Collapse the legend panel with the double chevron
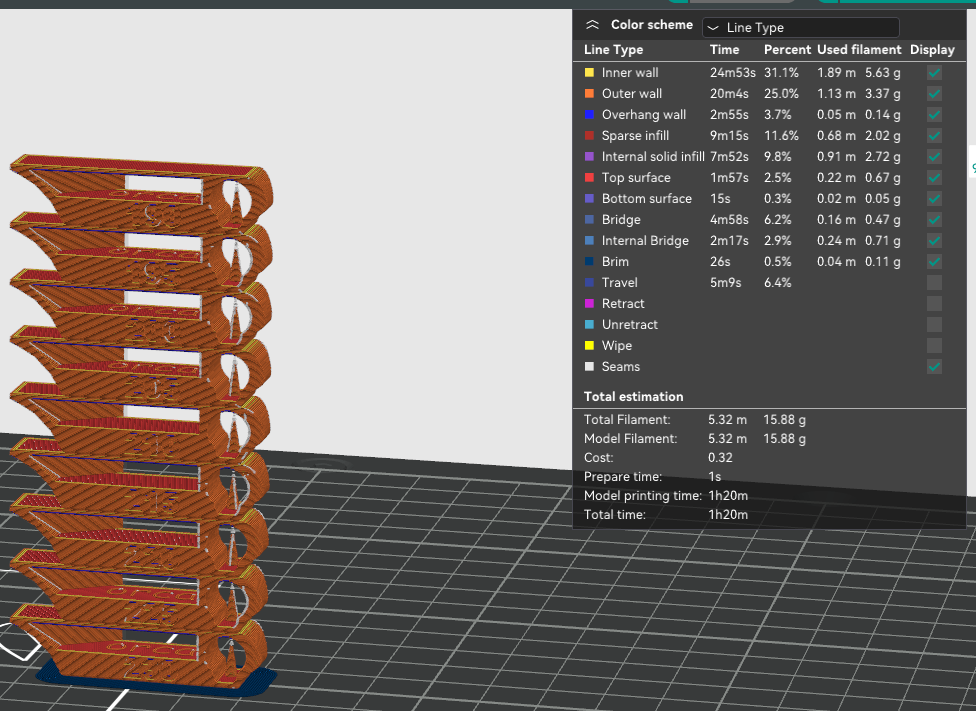 click(x=592, y=25)
